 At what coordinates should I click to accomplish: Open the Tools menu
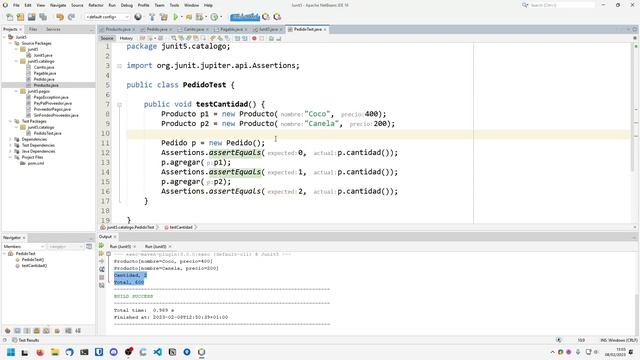coord(174,5)
